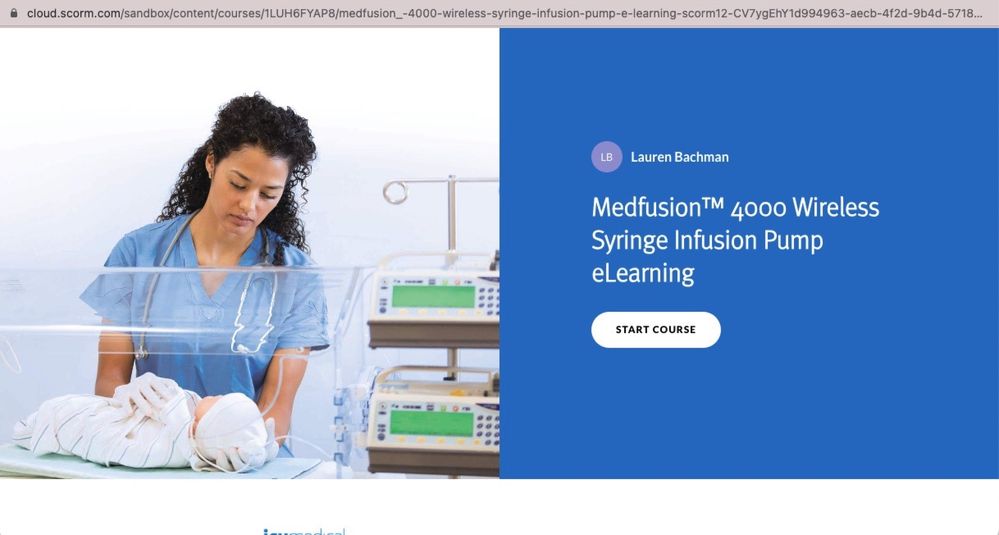Click the Medfusion 4000 course title heading
The width and height of the screenshot is (999, 535).
(x=735, y=240)
